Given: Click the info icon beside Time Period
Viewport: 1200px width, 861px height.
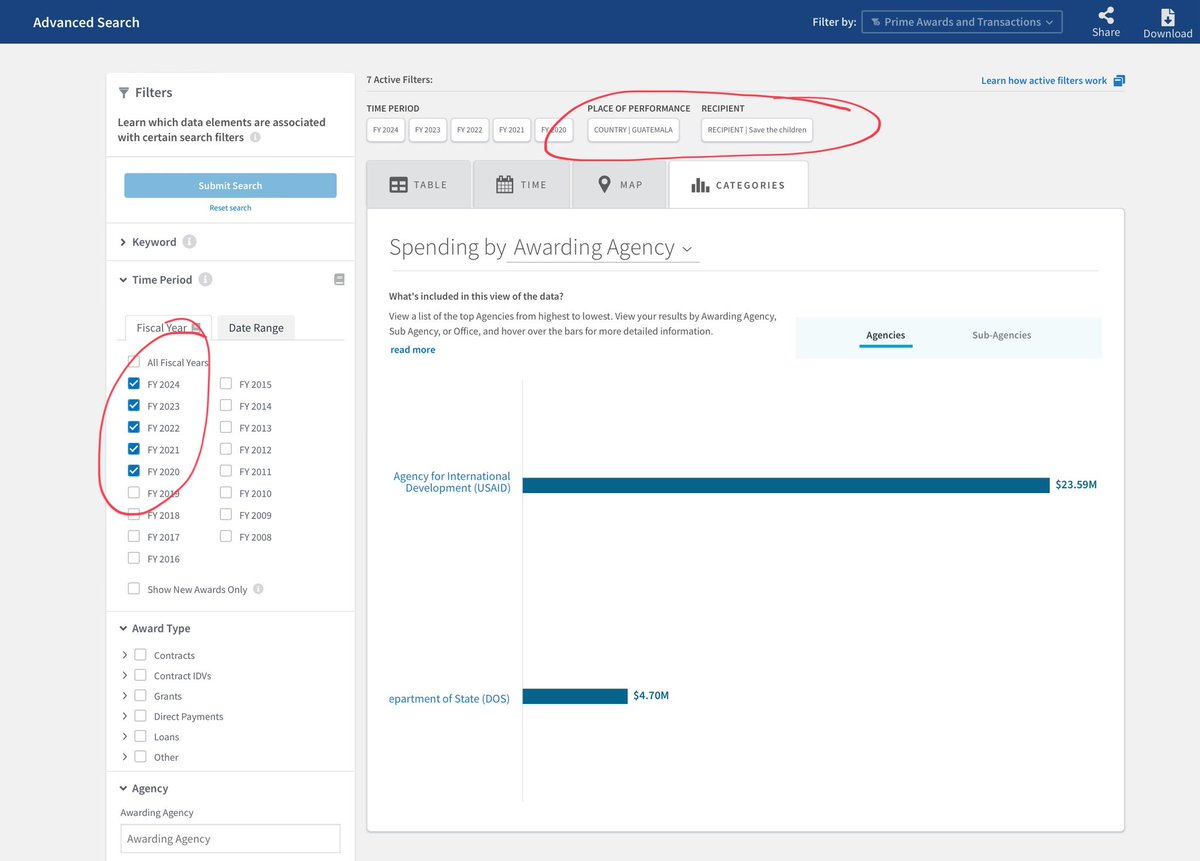Looking at the screenshot, I should pyautogui.click(x=205, y=280).
